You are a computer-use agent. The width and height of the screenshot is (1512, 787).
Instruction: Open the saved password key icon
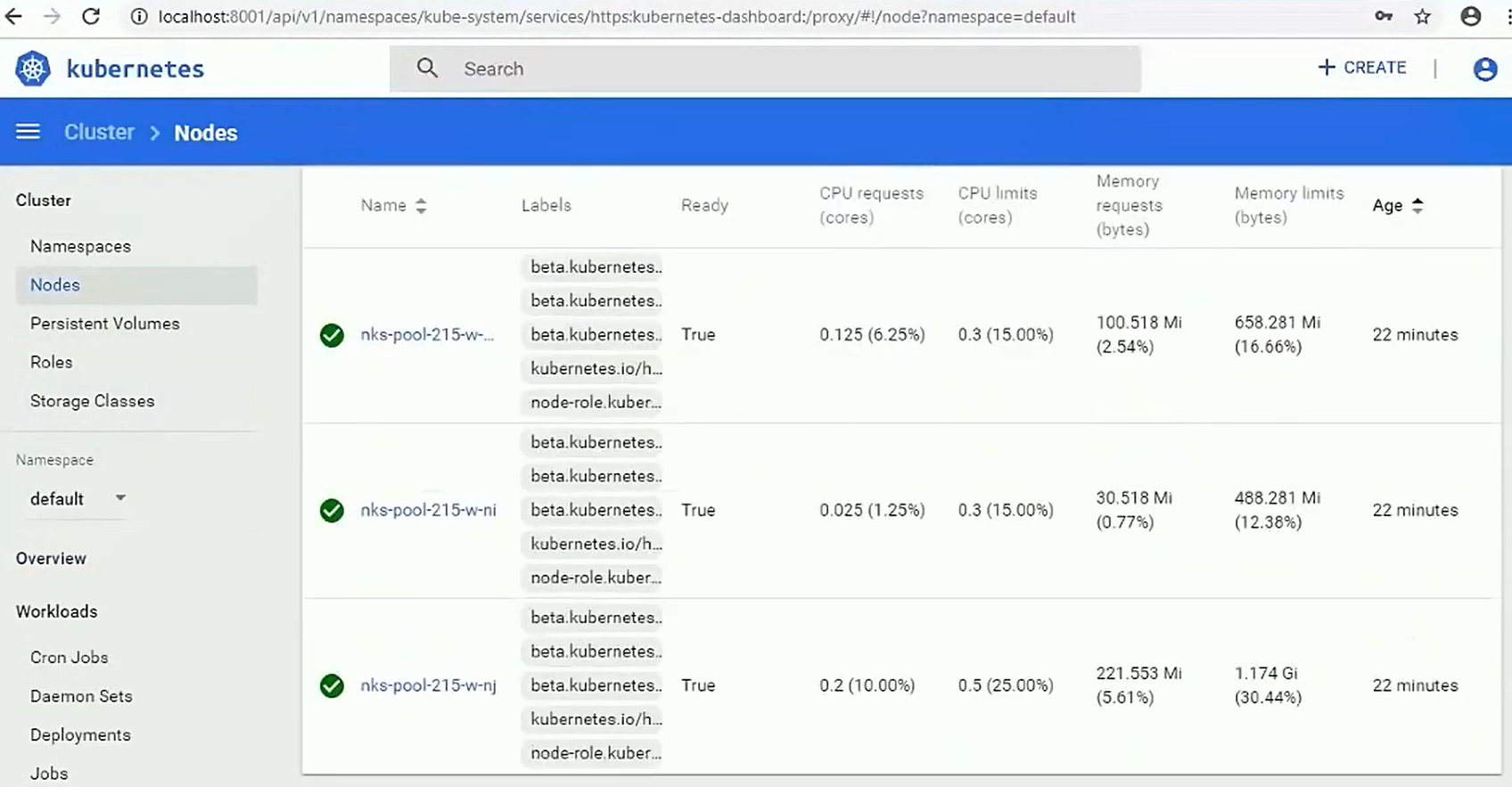(x=1383, y=16)
